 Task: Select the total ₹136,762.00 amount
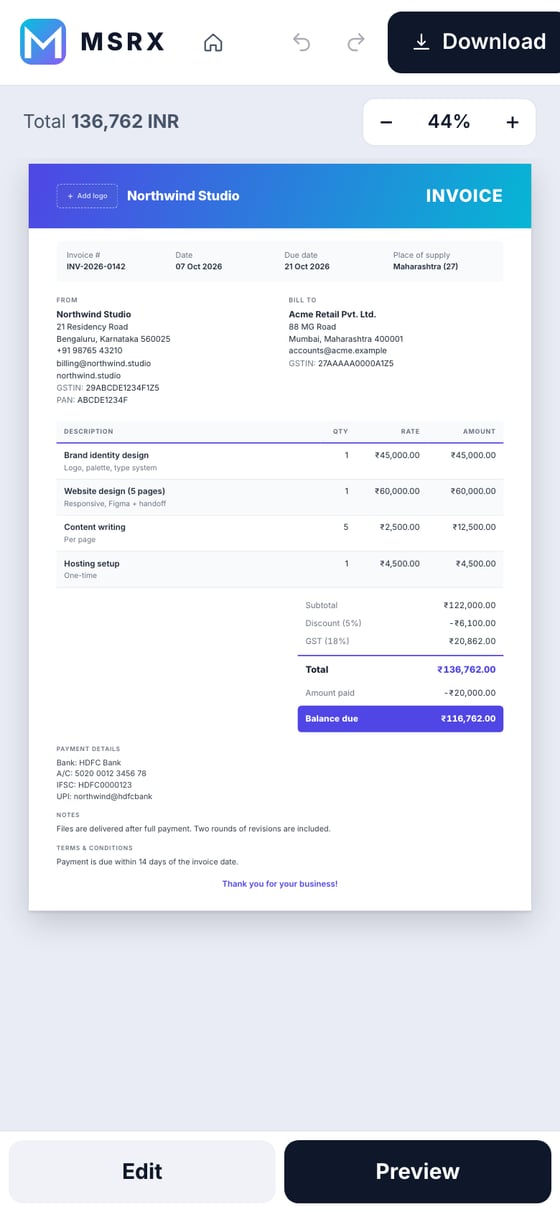coord(466,670)
